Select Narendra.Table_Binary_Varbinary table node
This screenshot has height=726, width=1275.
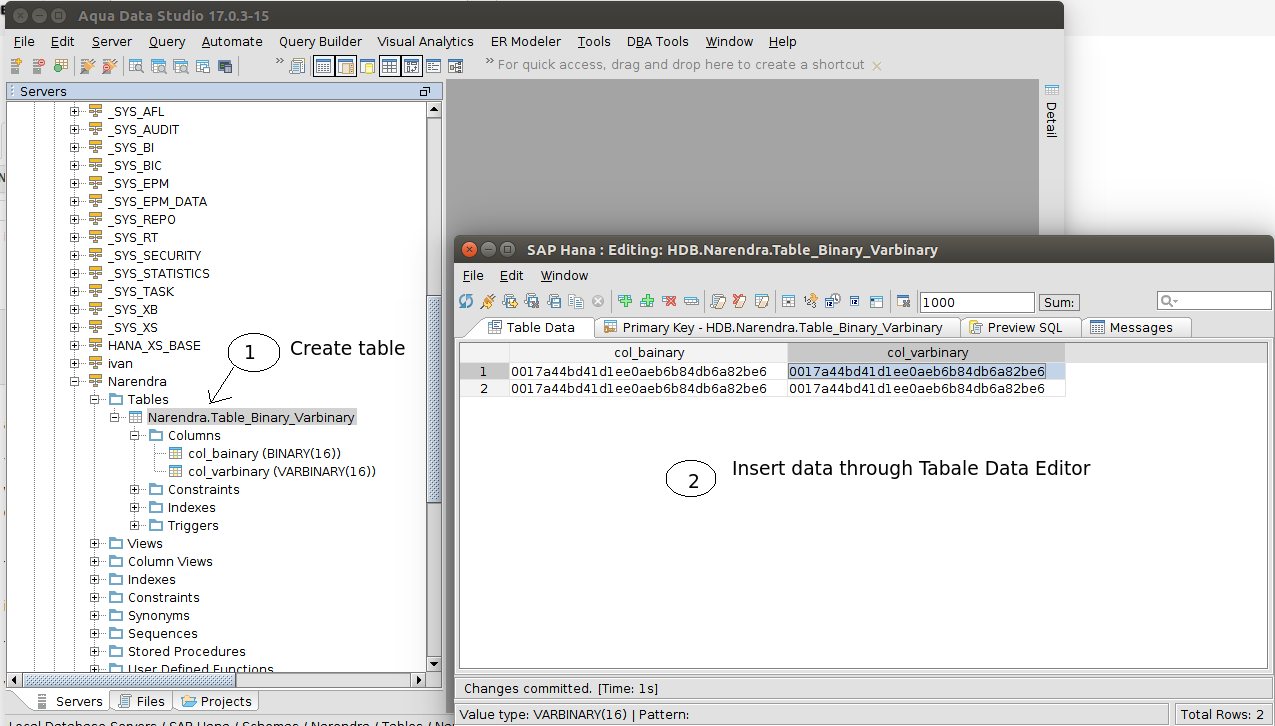[x=251, y=418]
